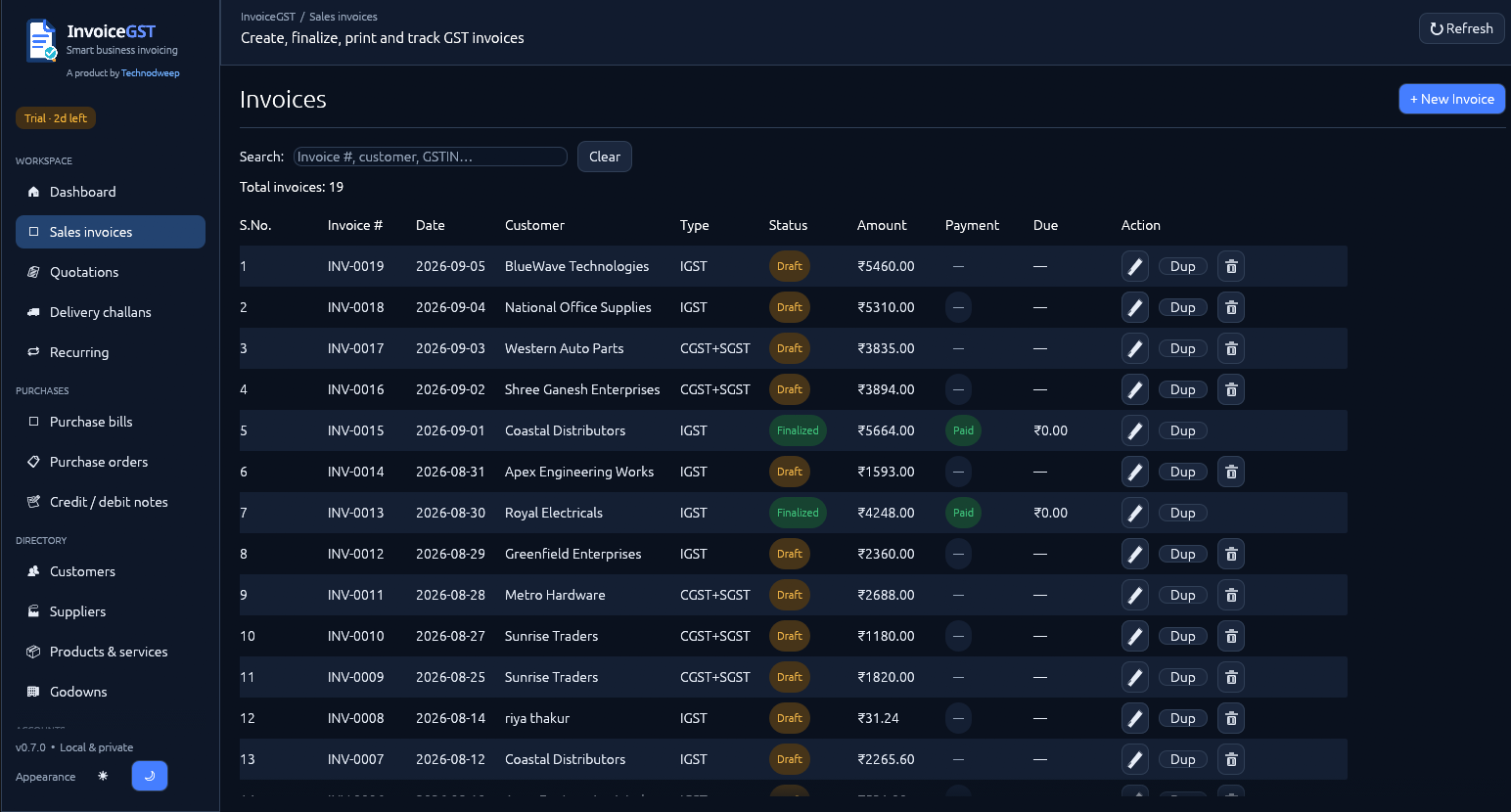1511x812 pixels.
Task: Delete invoice INV-0010 for Sunrise Traders
Action: point(1231,636)
